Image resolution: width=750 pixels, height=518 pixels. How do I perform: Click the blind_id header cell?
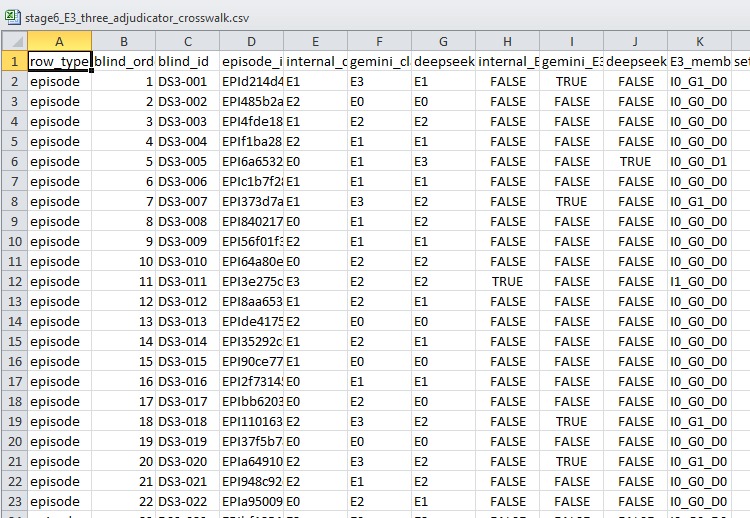click(188, 61)
